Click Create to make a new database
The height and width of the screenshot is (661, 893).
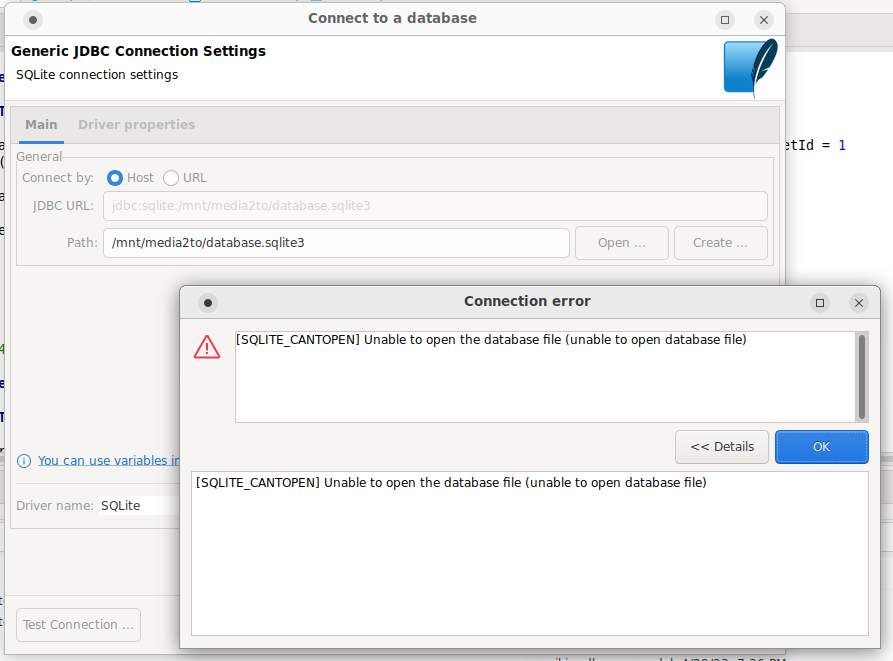click(720, 242)
